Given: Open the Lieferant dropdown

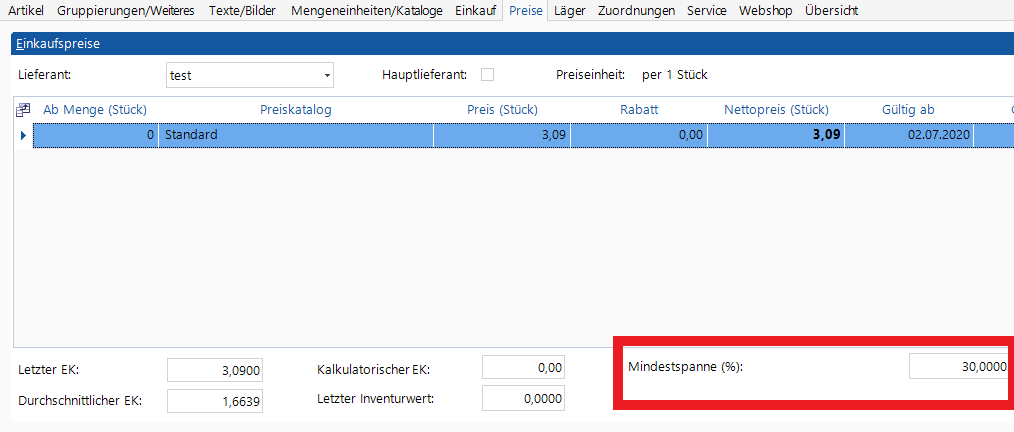Looking at the screenshot, I should pos(326,75).
